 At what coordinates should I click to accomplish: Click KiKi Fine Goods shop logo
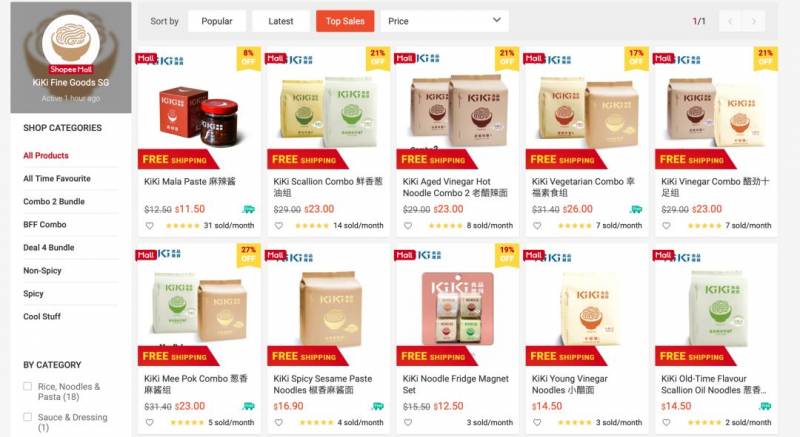71,39
